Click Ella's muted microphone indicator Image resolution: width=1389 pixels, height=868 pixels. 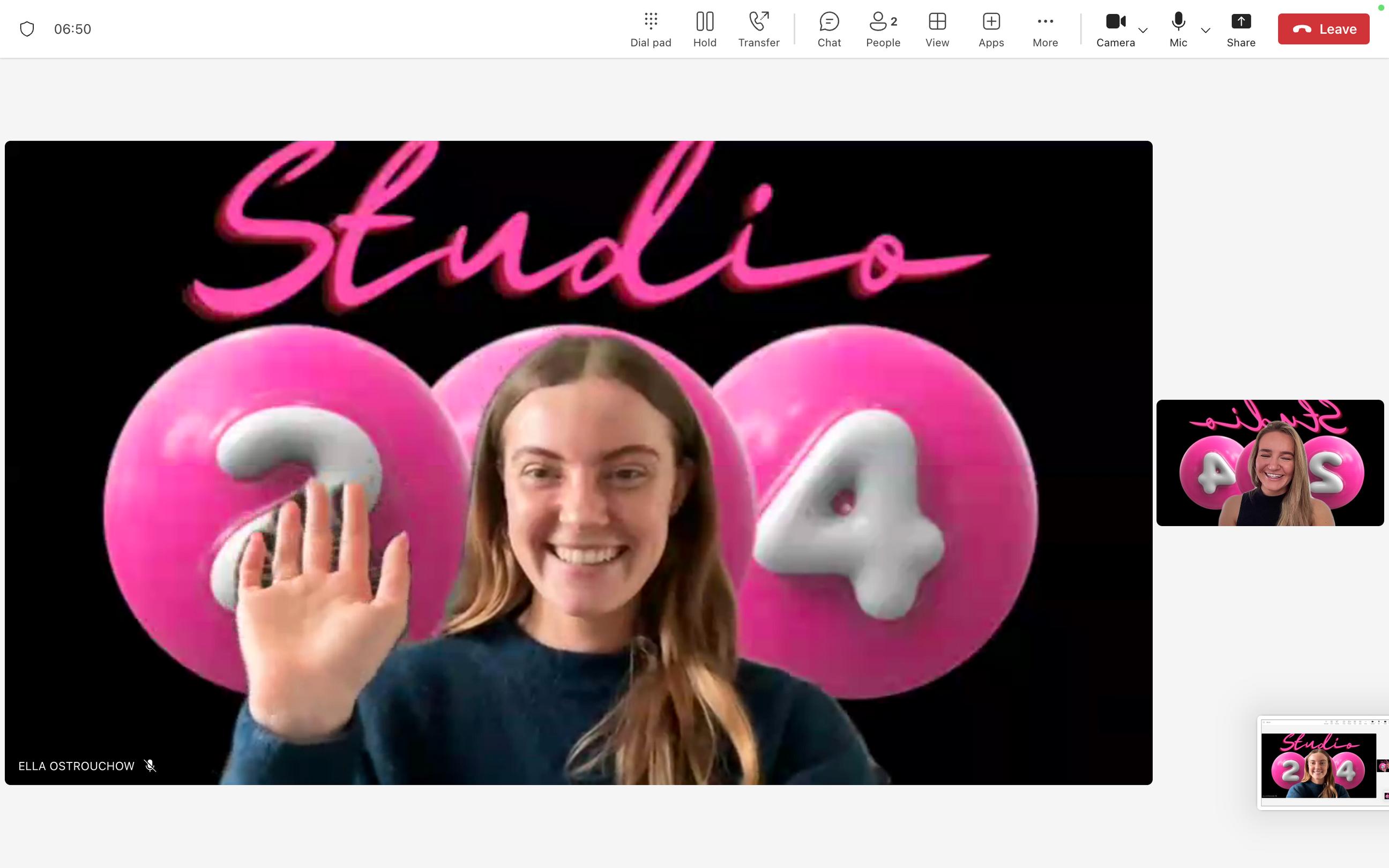click(151, 766)
